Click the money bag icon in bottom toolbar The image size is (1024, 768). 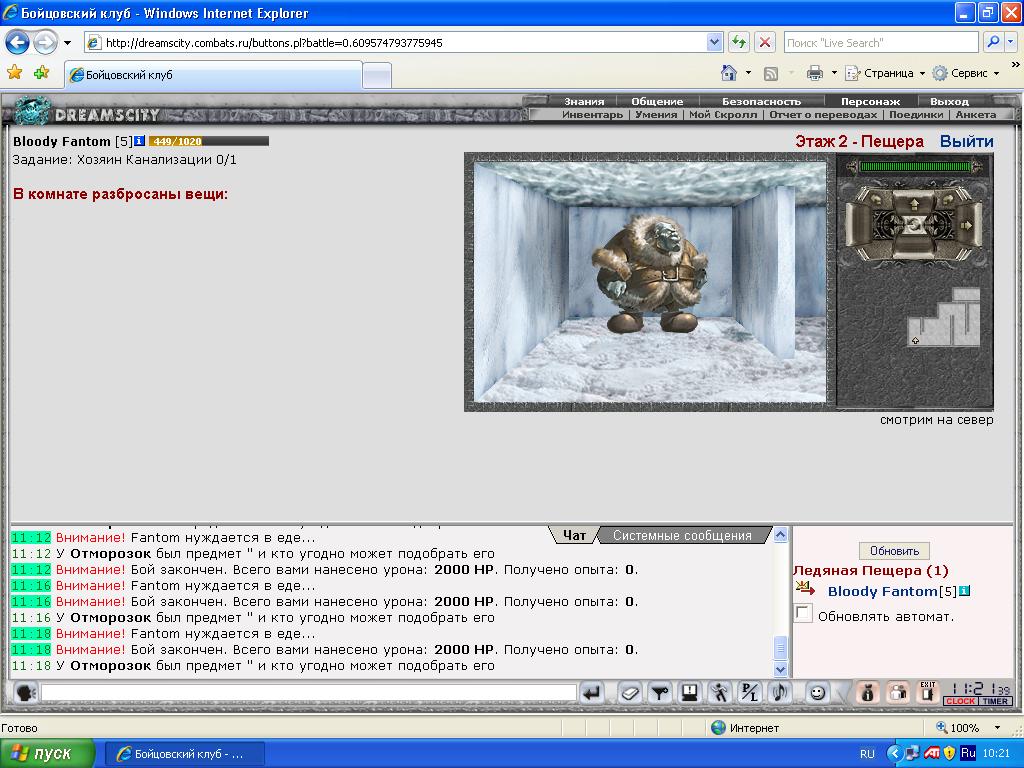click(x=868, y=692)
